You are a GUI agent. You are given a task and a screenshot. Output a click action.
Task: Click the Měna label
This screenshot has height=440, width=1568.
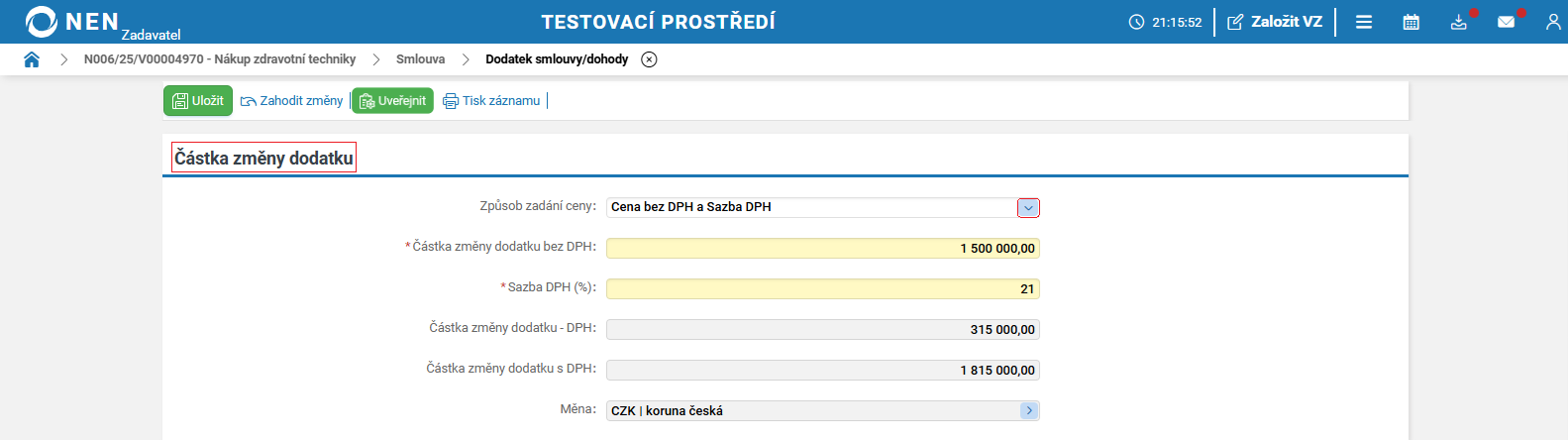pyautogui.click(x=578, y=408)
